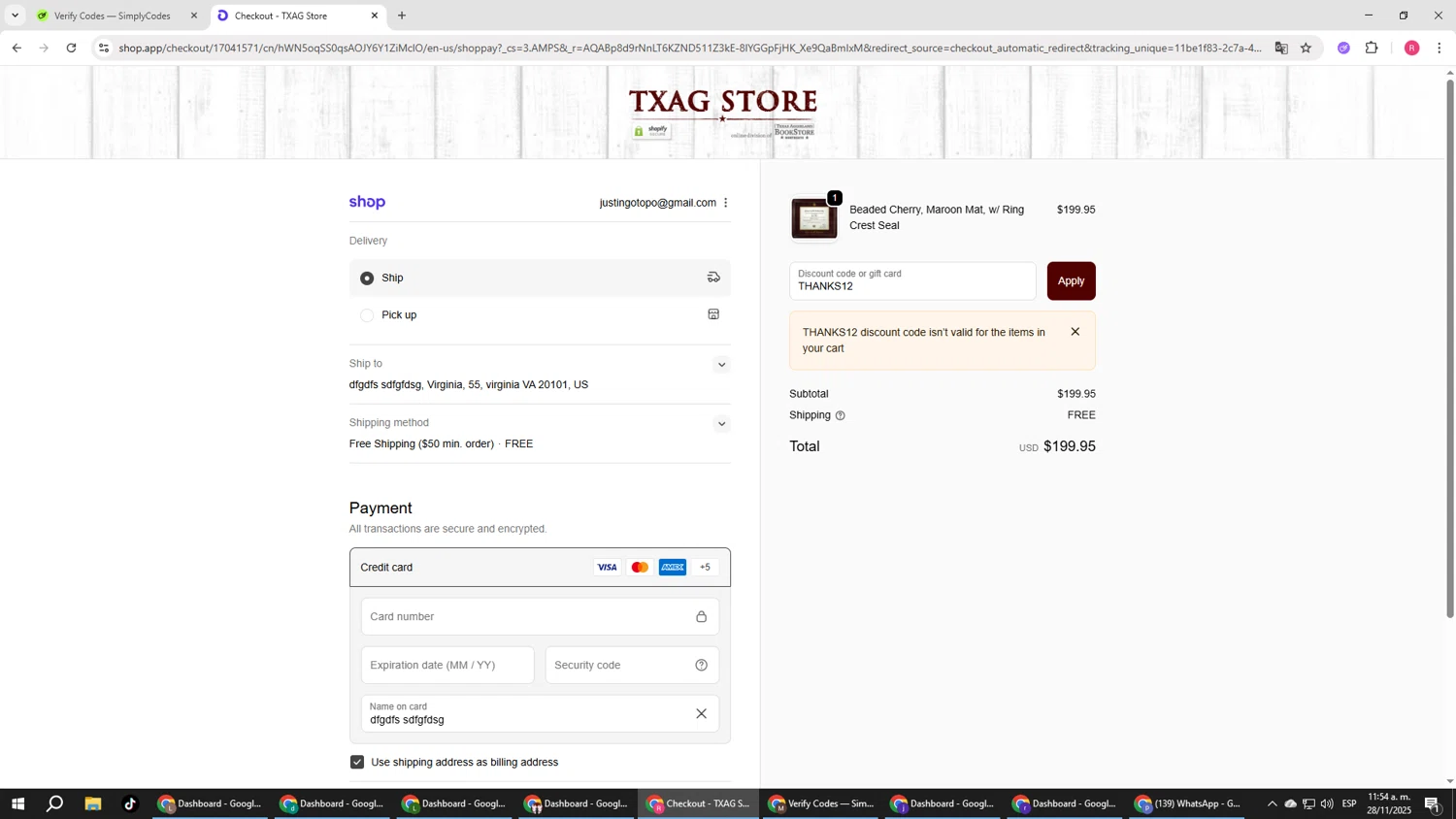
Task: Click the store icon on Pick up row
Action: [713, 314]
